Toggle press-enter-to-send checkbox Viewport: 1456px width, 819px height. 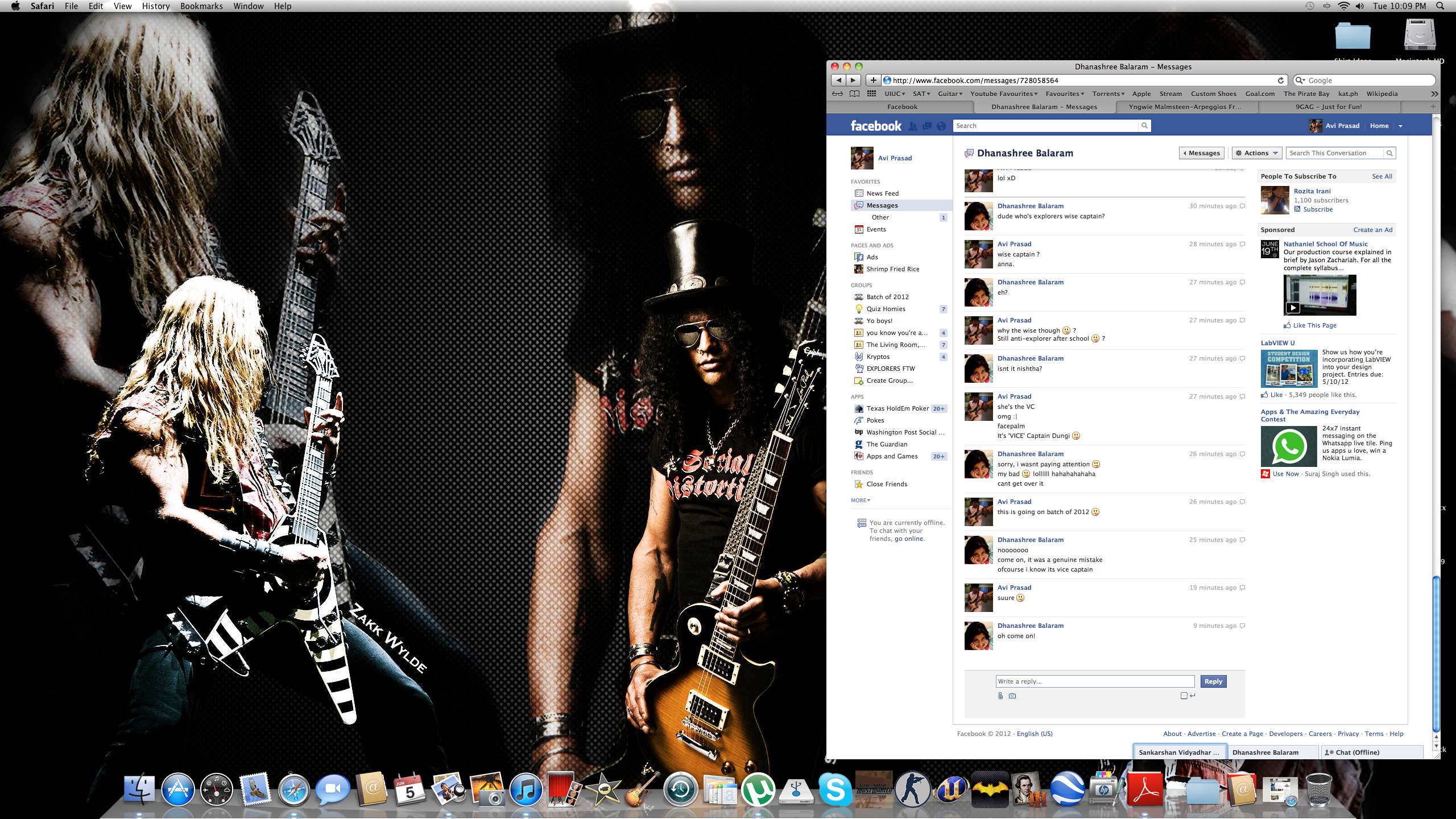[x=1184, y=696]
